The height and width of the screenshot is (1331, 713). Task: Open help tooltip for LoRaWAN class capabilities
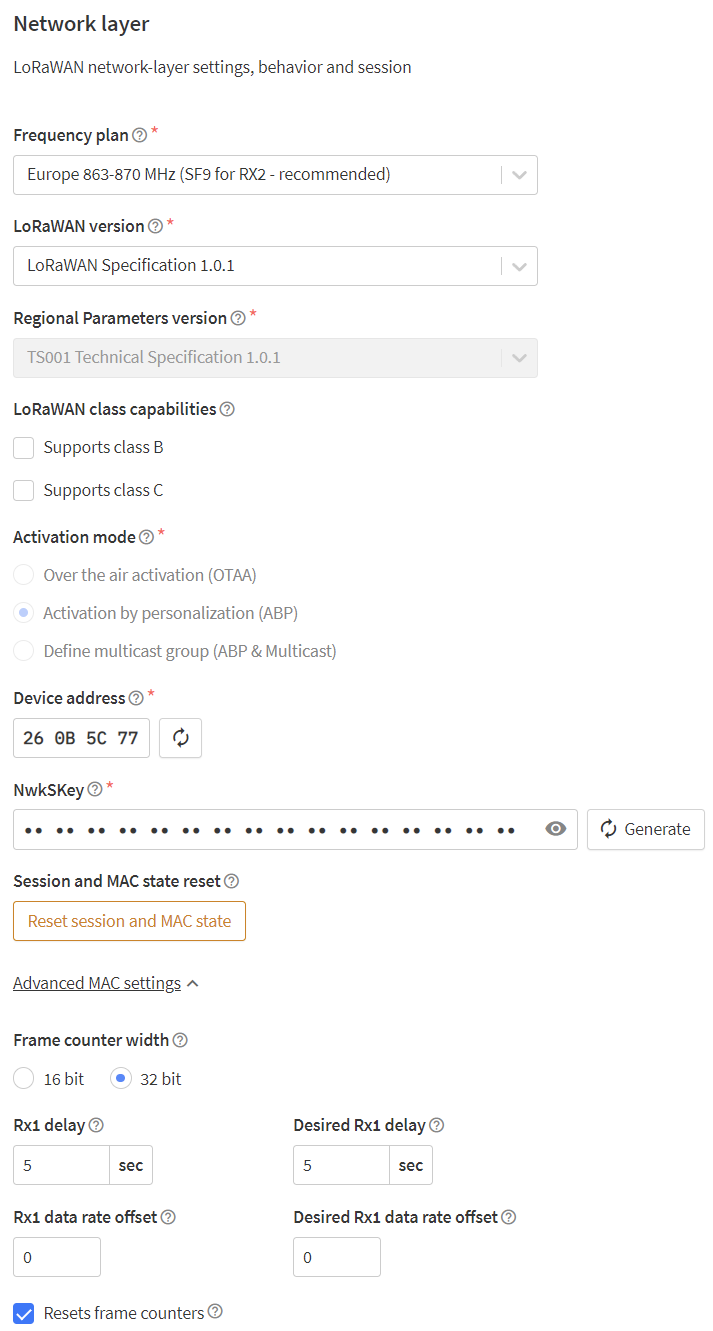pos(227,409)
